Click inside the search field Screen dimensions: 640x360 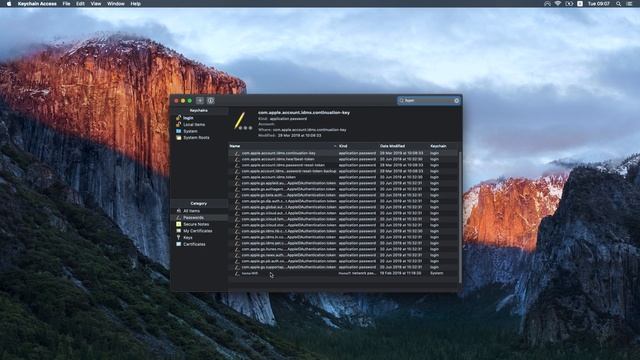tap(429, 100)
